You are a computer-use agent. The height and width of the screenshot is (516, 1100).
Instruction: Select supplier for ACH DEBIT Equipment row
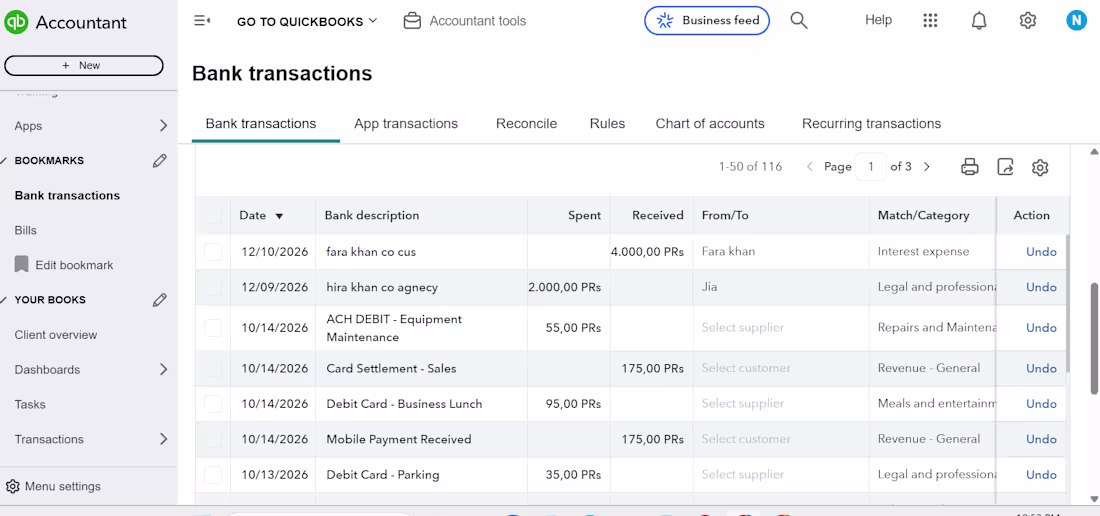(x=781, y=327)
